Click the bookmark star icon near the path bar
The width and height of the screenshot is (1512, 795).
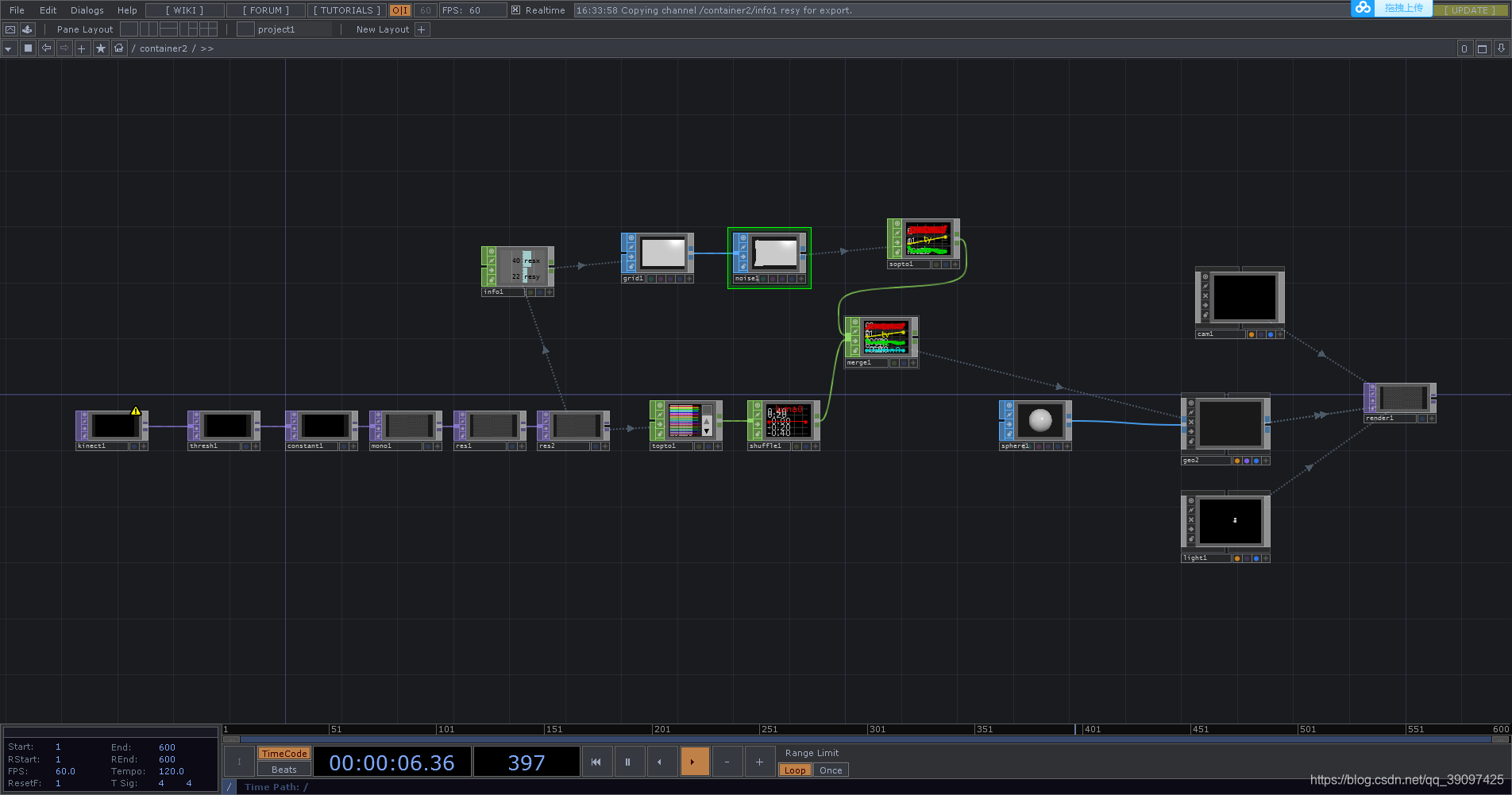click(x=101, y=48)
